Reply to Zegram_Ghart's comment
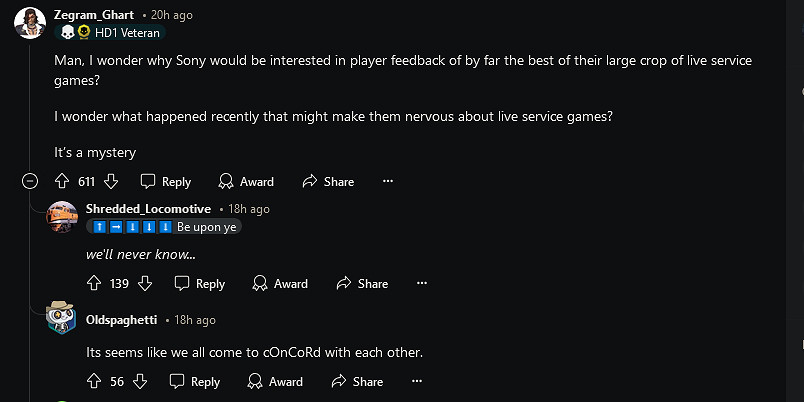This screenshot has height=402, width=804. coord(166,181)
